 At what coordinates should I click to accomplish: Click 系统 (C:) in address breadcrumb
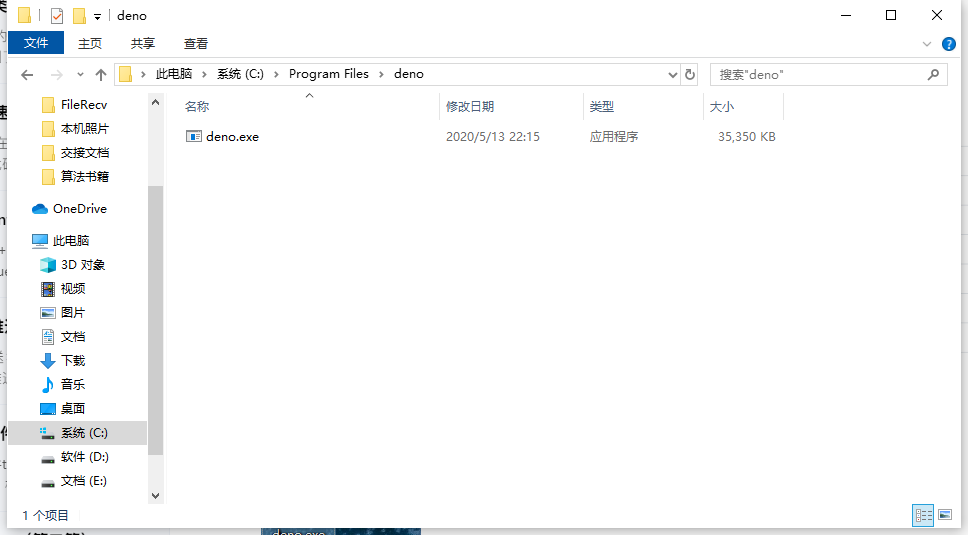(x=240, y=74)
